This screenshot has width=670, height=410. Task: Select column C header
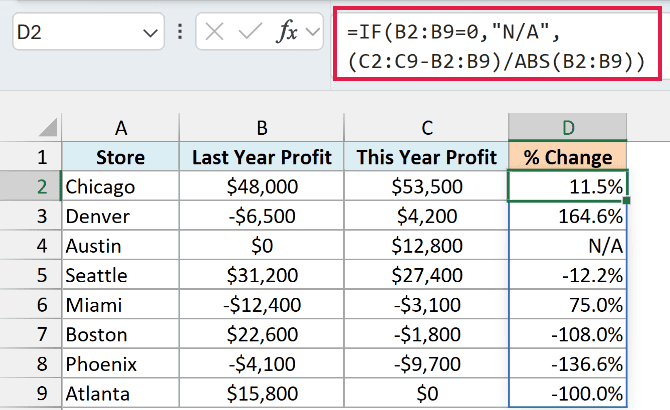(x=426, y=128)
